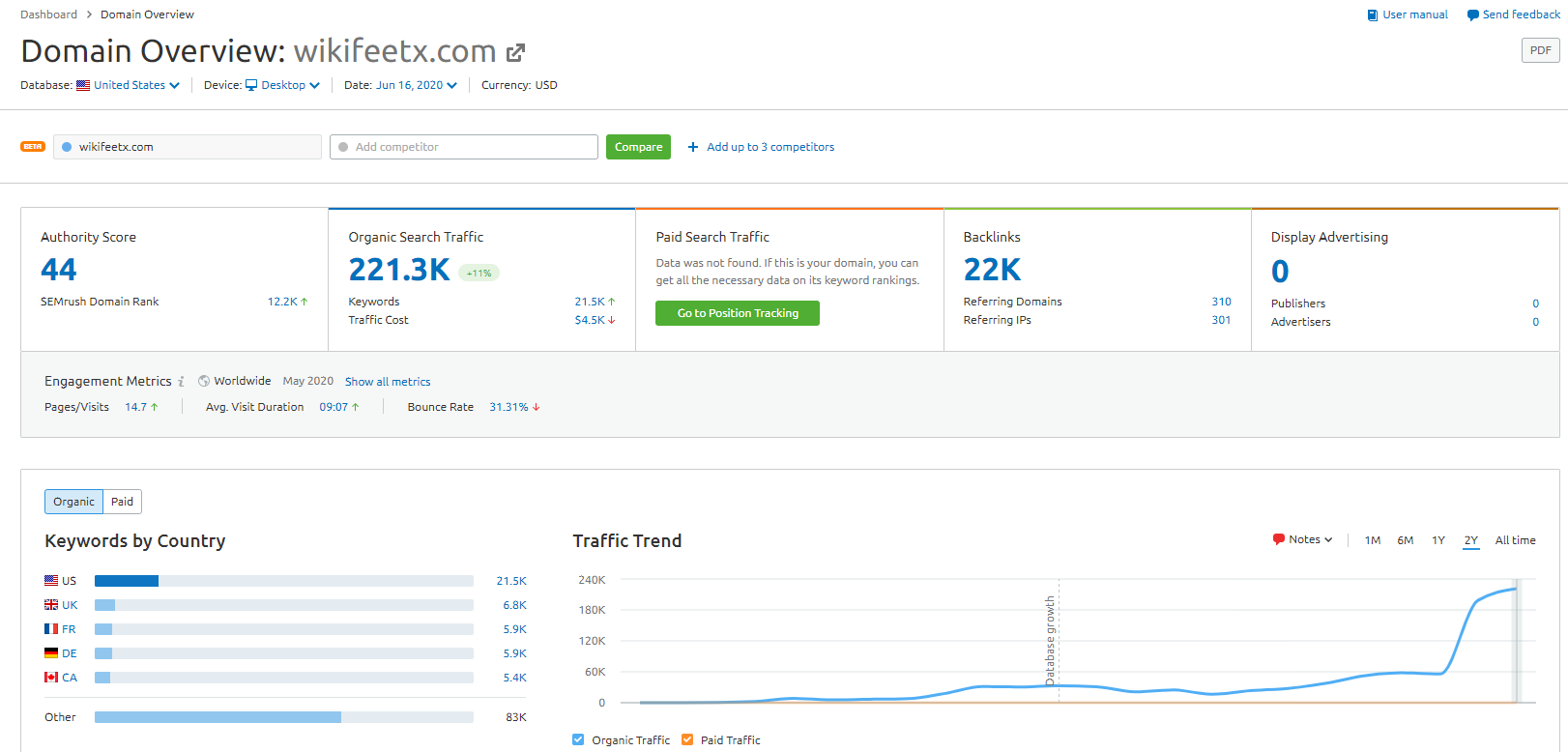Click the Engagement Metrics info icon
The image size is (1568, 752).
pos(181,382)
